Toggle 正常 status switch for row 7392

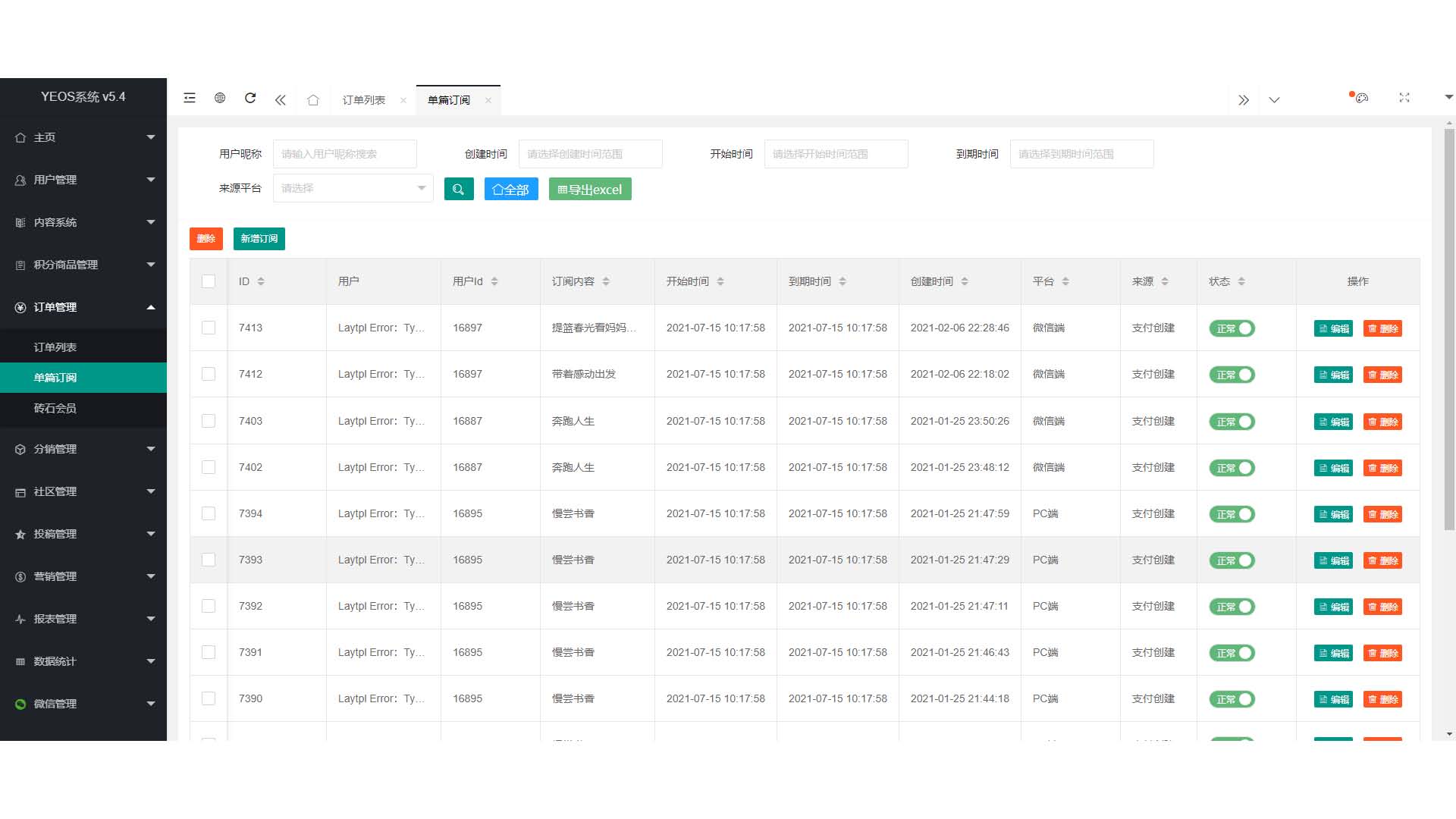coord(1232,607)
